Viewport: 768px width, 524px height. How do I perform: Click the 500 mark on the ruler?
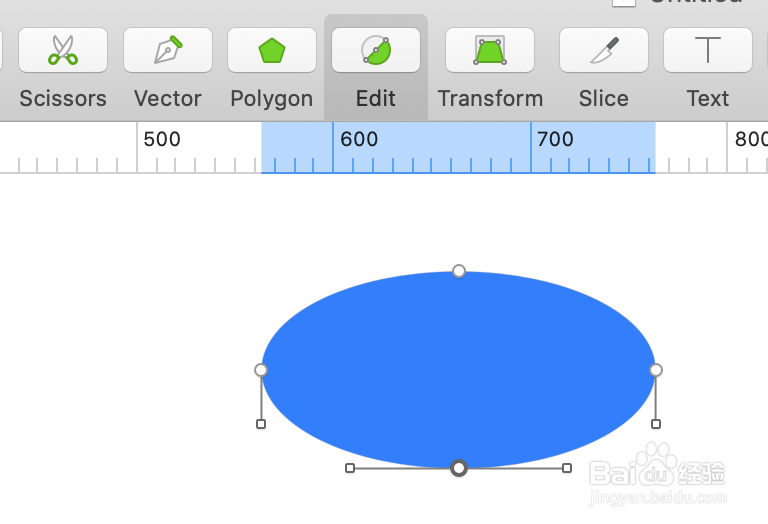pyautogui.click(x=161, y=140)
